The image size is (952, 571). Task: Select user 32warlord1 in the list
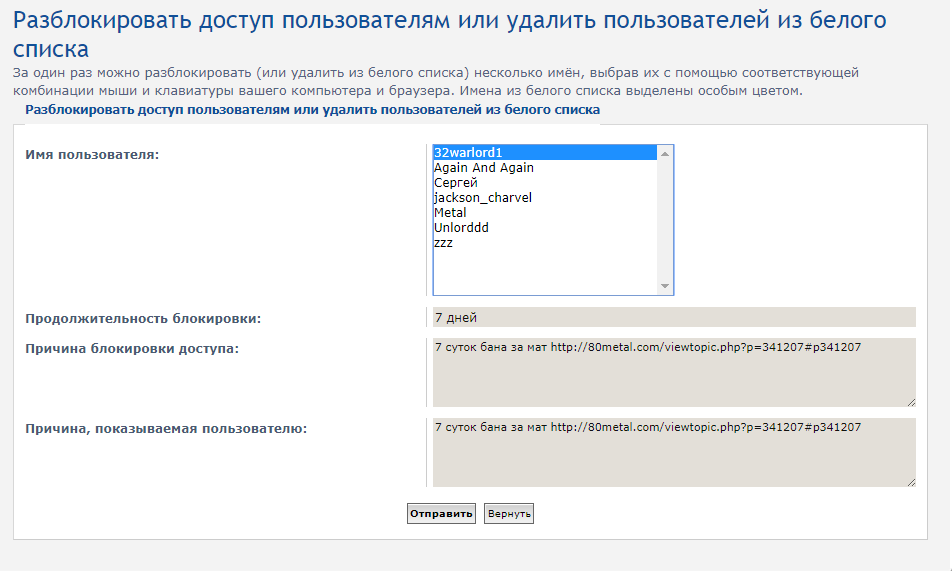coord(545,152)
